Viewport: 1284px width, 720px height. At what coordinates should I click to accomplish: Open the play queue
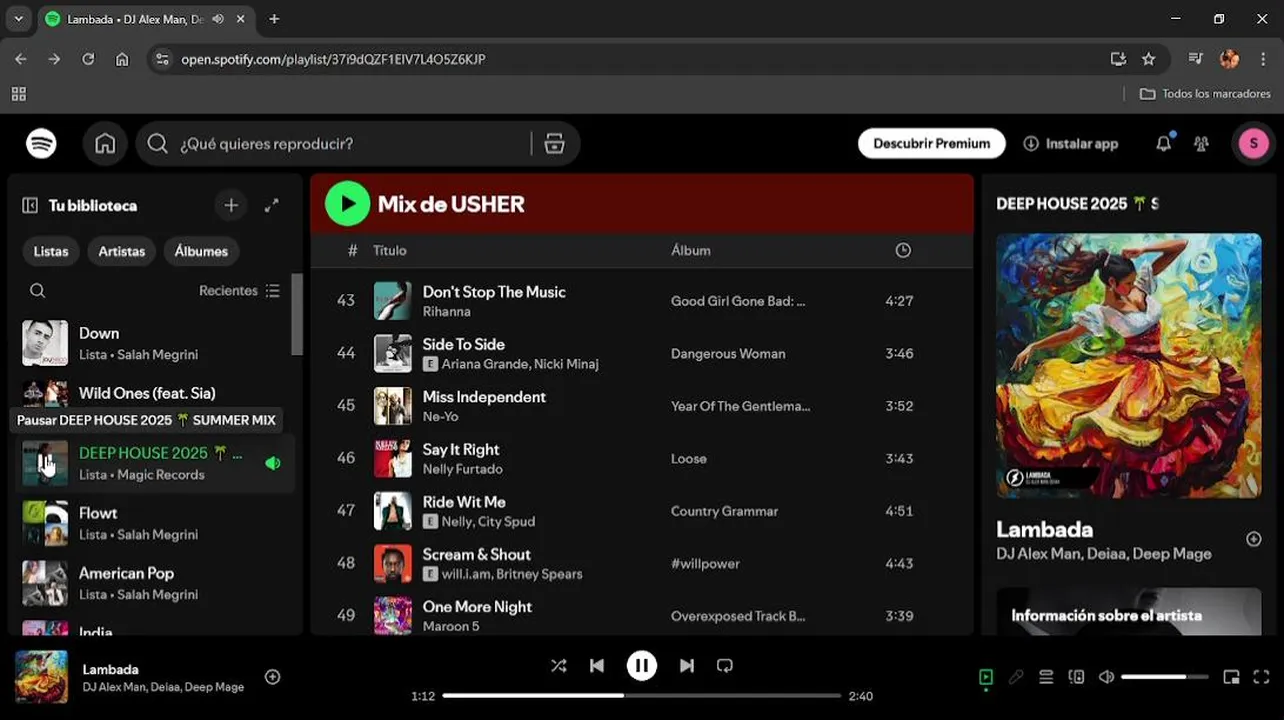click(1046, 677)
